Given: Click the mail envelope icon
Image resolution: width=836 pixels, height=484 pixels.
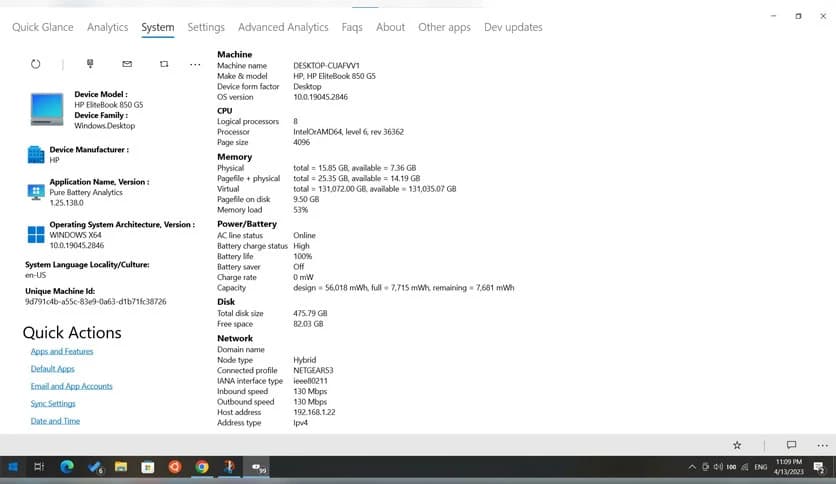Looking at the screenshot, I should point(127,63).
